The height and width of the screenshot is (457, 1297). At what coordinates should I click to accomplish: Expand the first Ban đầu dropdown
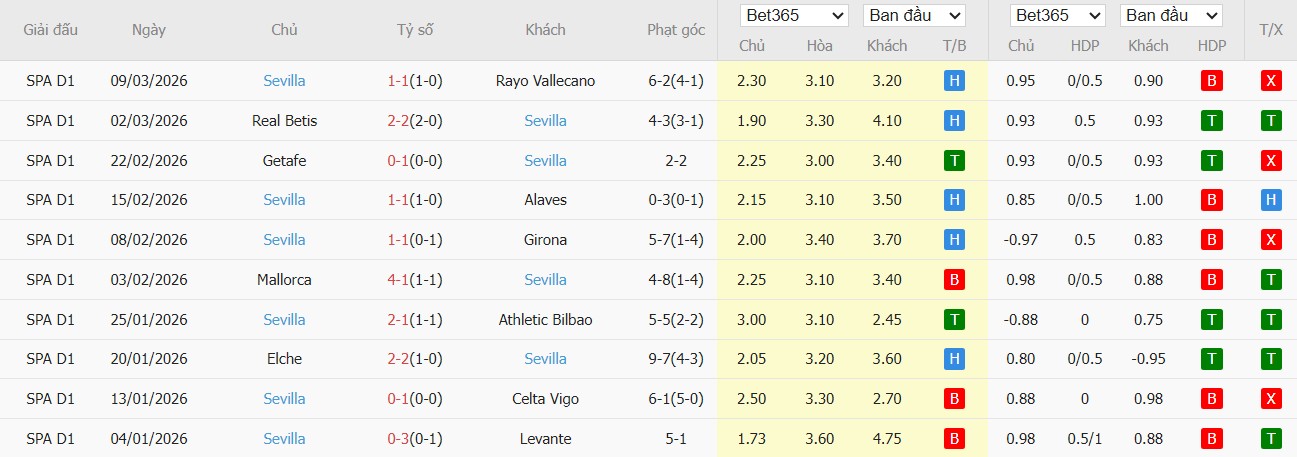914,16
